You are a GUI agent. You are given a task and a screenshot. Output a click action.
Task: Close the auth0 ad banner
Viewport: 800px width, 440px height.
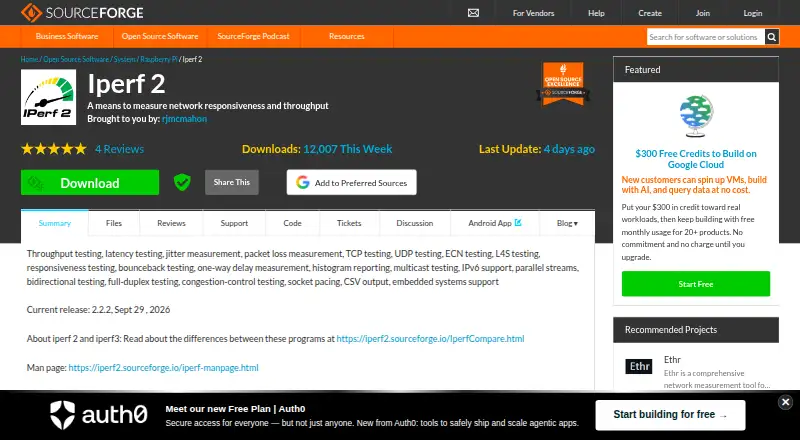(x=786, y=402)
